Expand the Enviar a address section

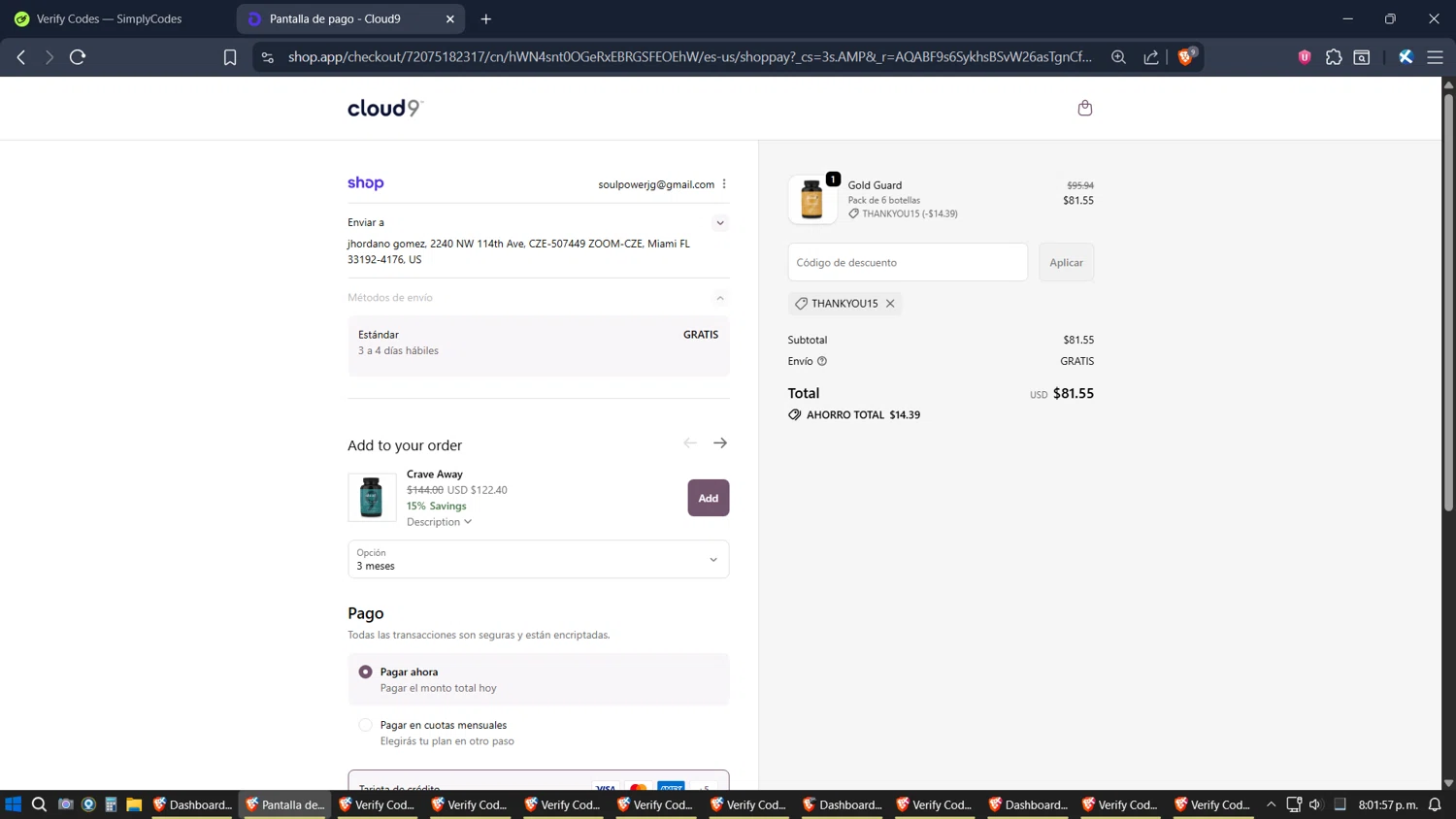(720, 223)
